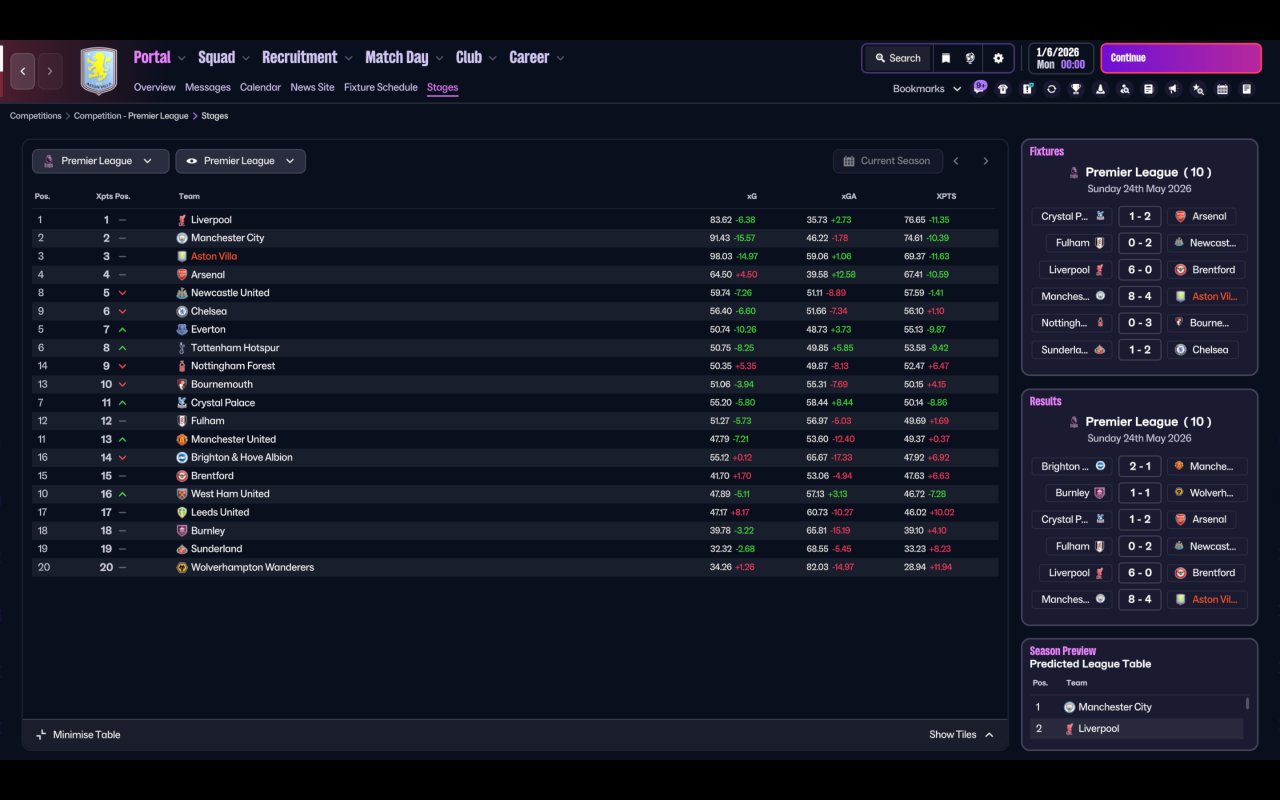Expand the Bookmarks dropdown
Image resolution: width=1280 pixels, height=800 pixels.
click(927, 89)
